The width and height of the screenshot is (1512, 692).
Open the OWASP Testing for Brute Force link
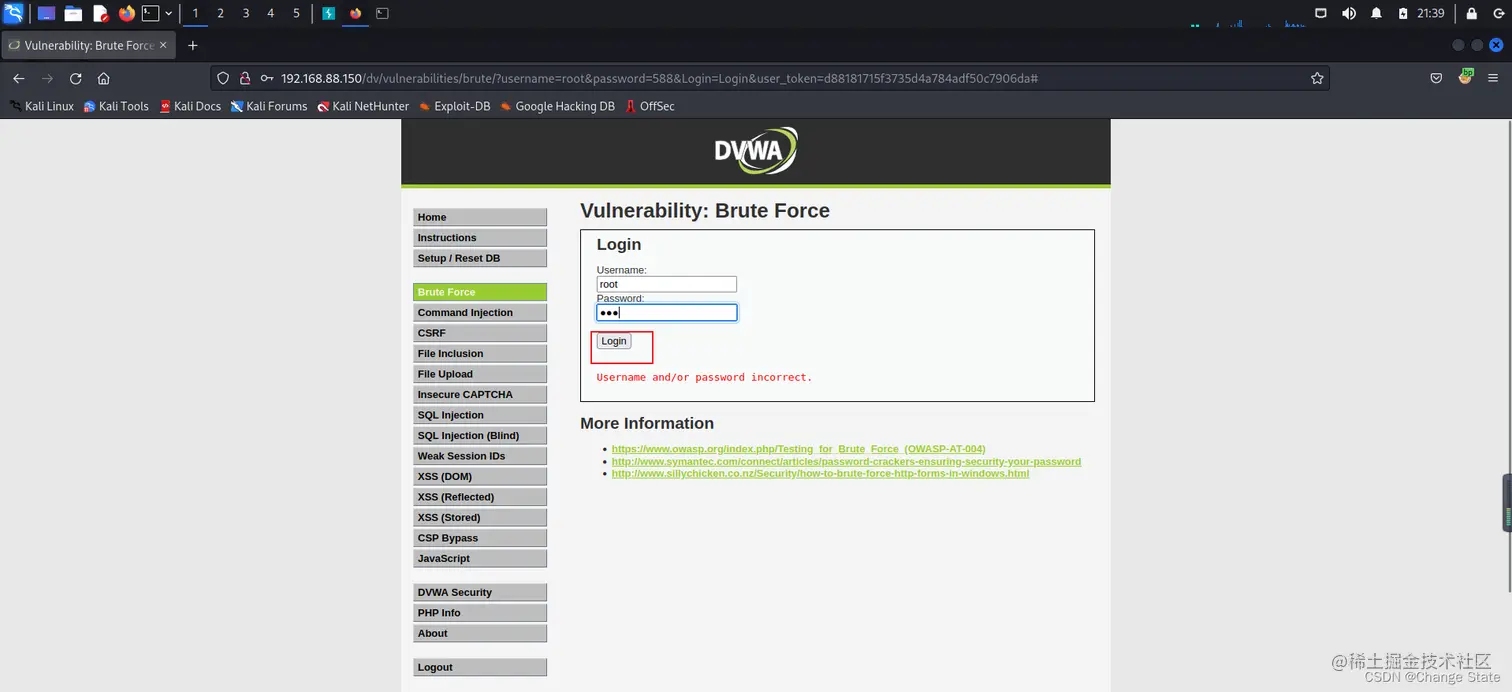799,449
